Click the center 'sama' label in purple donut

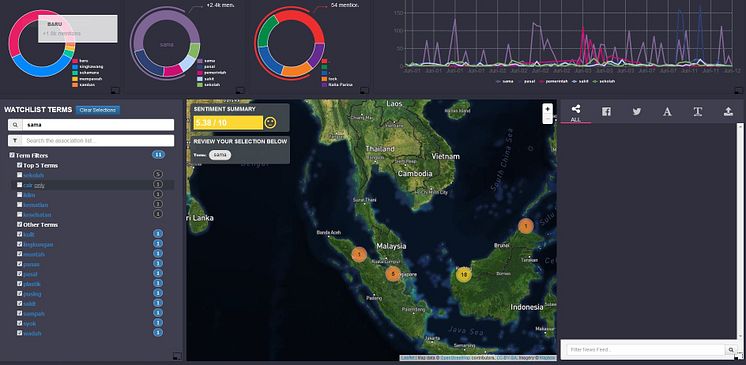(x=167, y=44)
